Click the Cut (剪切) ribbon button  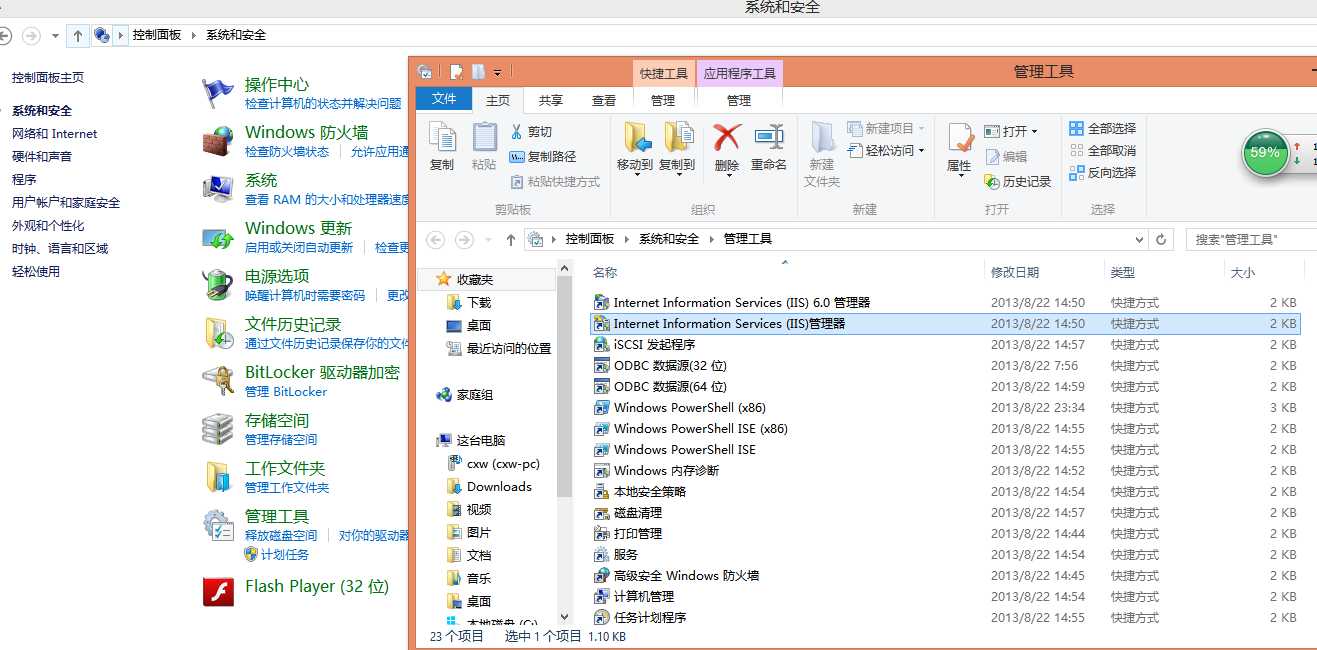[x=531, y=132]
